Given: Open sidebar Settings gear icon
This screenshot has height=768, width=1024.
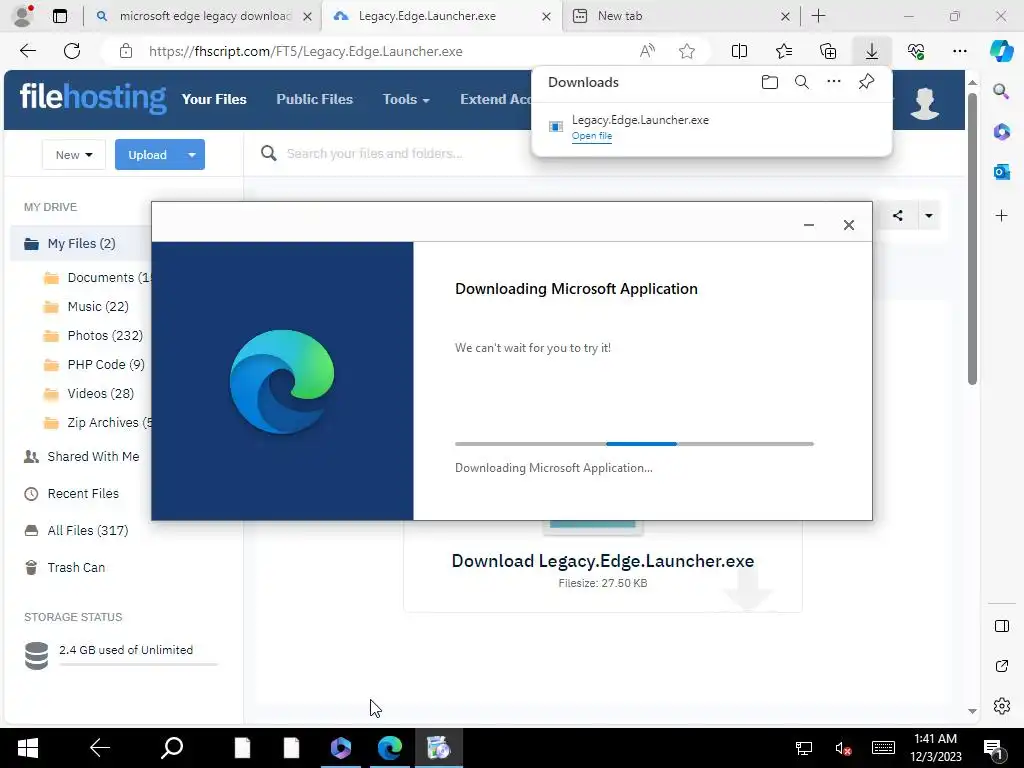Looking at the screenshot, I should [1001, 706].
